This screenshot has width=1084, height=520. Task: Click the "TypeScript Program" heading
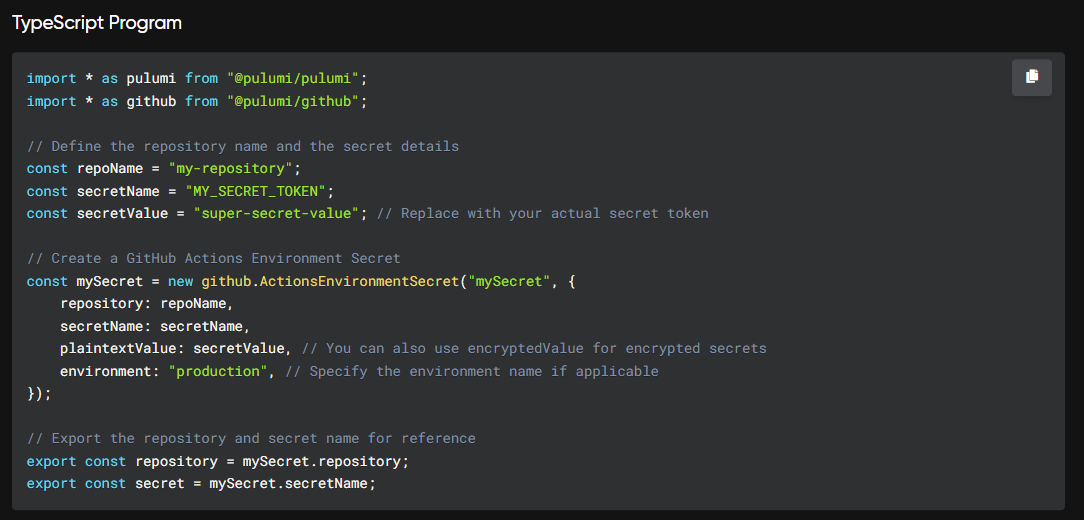(97, 23)
